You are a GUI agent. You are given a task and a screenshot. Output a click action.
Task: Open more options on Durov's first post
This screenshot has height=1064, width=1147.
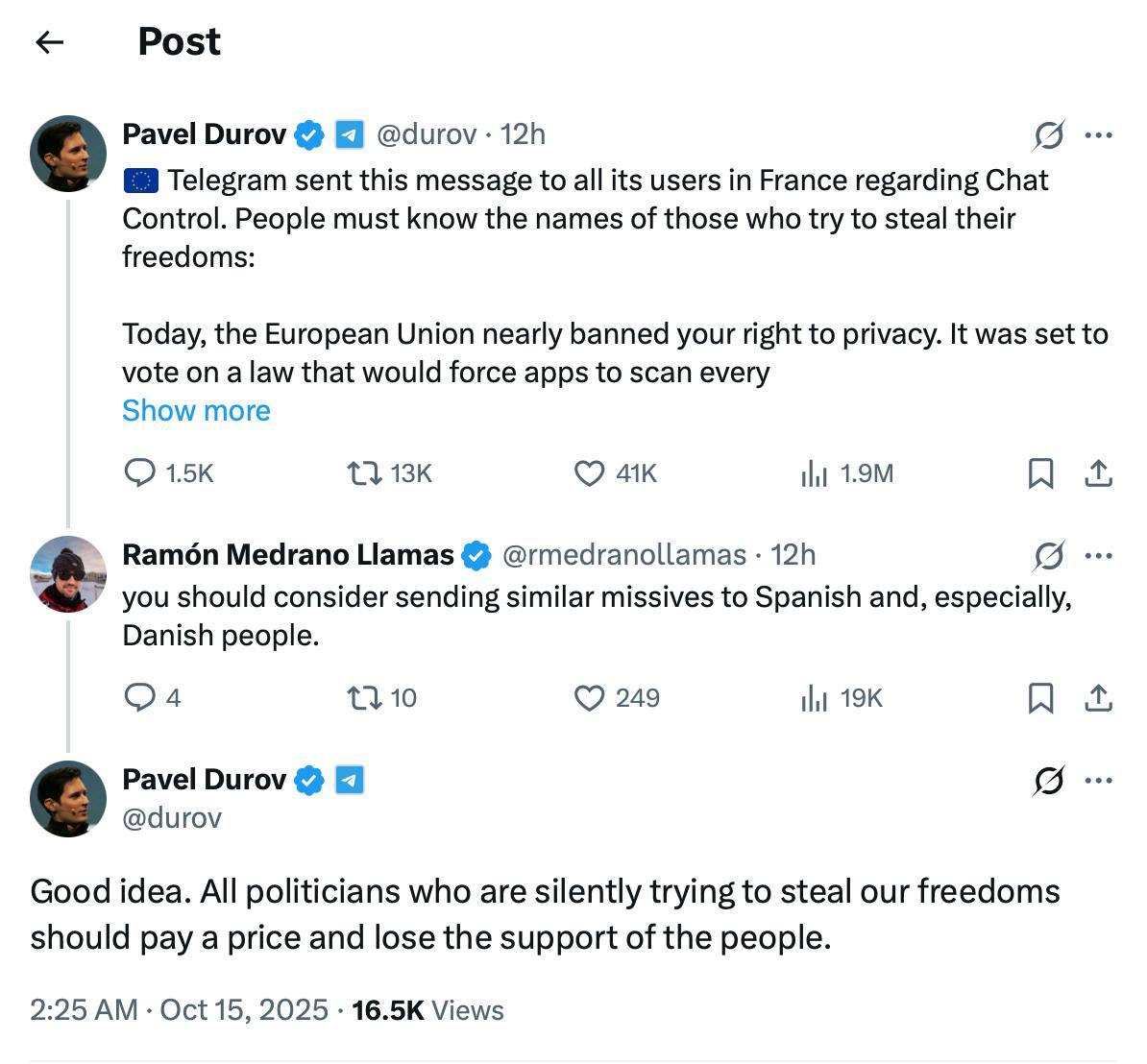[1098, 135]
